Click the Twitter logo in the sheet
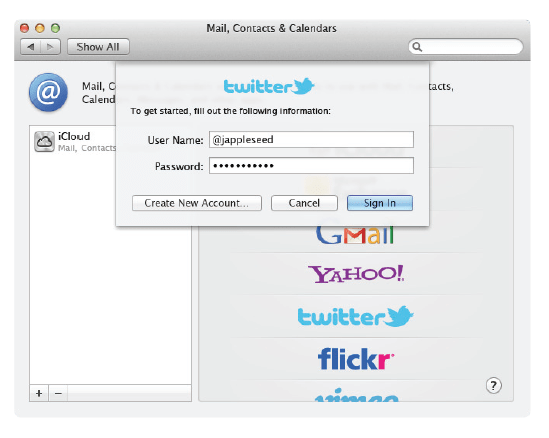 (269, 86)
